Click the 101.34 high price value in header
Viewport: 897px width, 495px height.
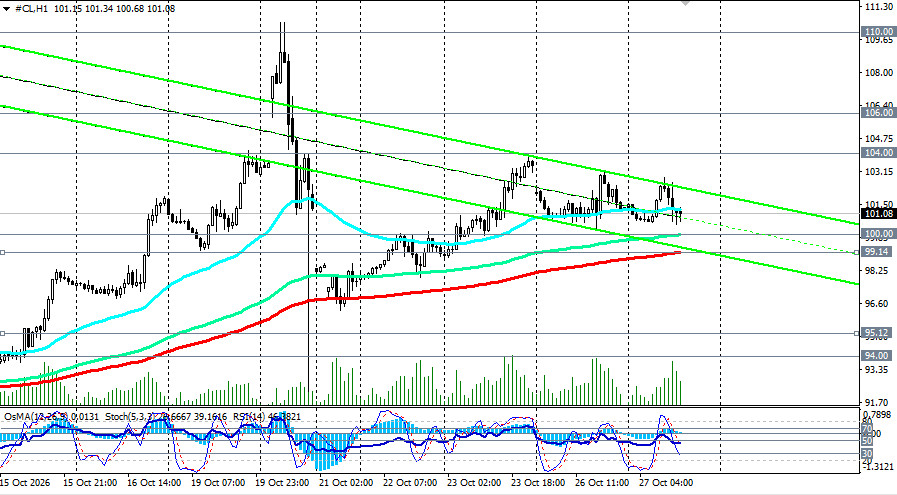[x=98, y=9]
